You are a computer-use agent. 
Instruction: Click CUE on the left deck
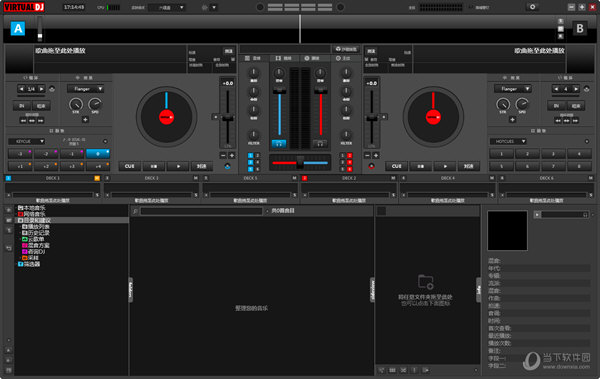[x=130, y=166]
